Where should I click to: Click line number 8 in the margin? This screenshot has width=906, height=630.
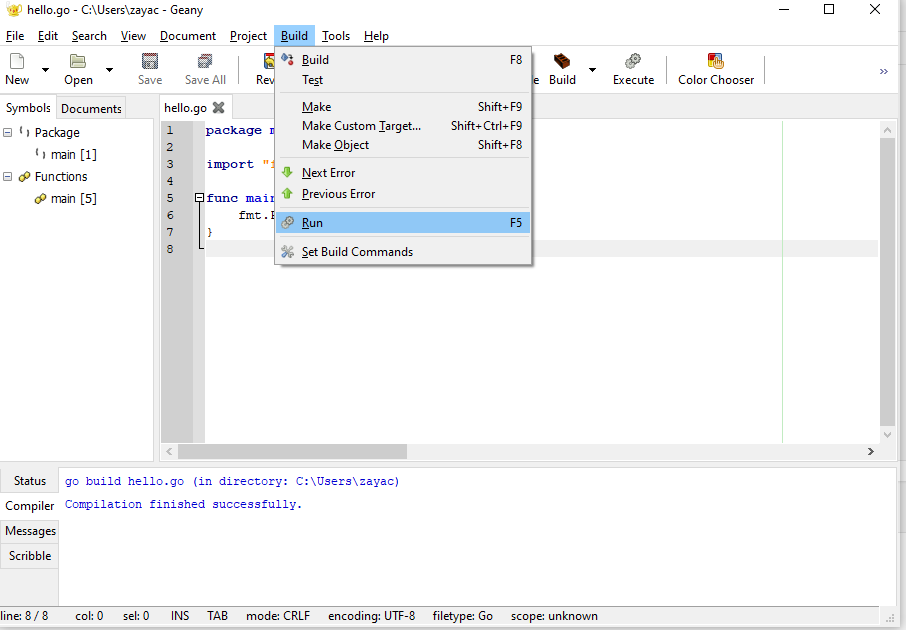click(x=170, y=249)
